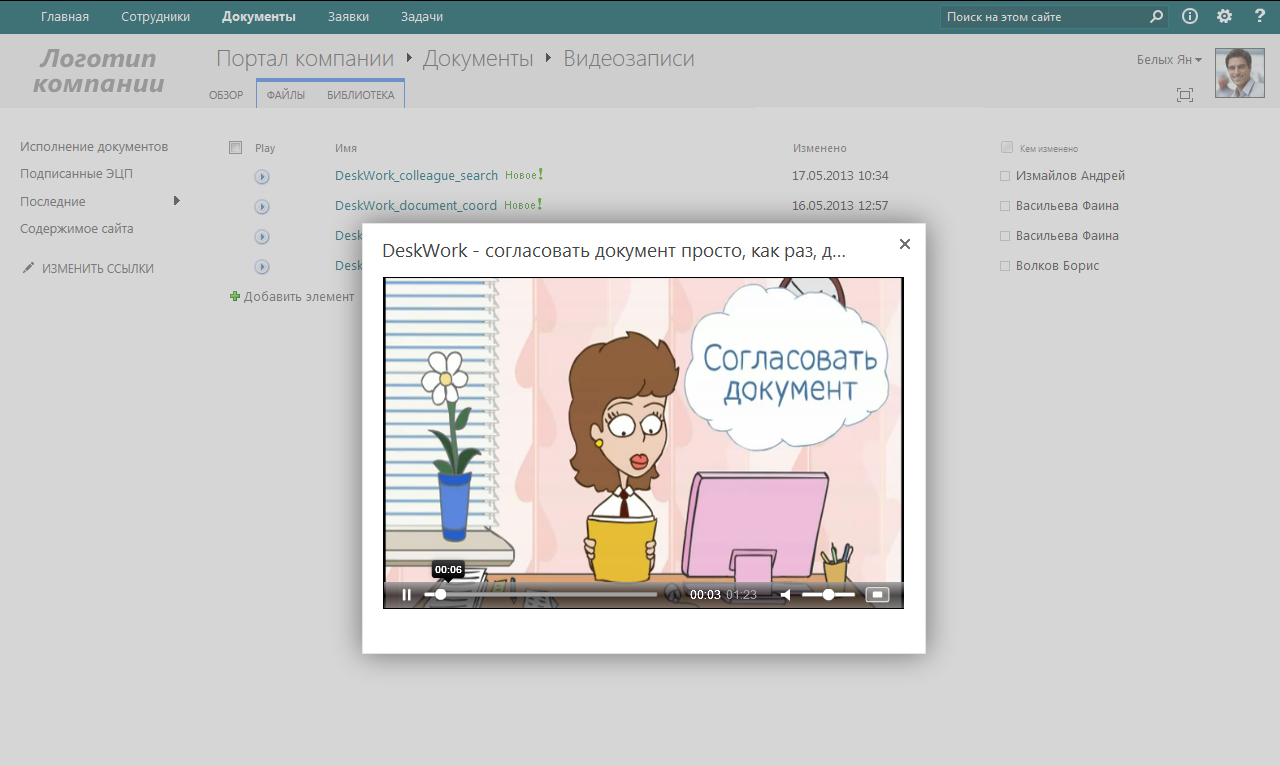Viewport: 1280px width, 766px height.
Task: Open the Документы menu item
Action: tap(259, 17)
